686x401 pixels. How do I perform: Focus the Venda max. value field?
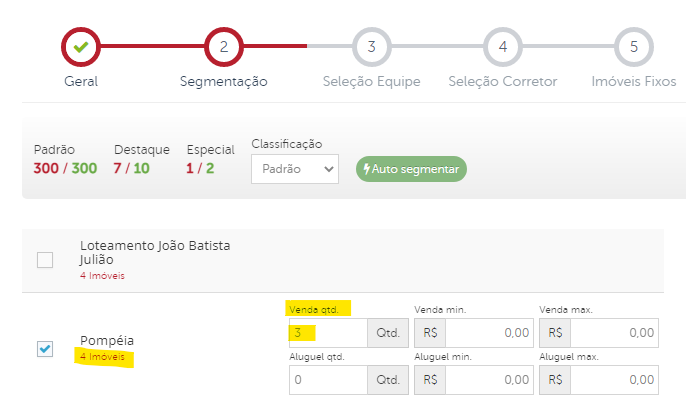[615, 333]
